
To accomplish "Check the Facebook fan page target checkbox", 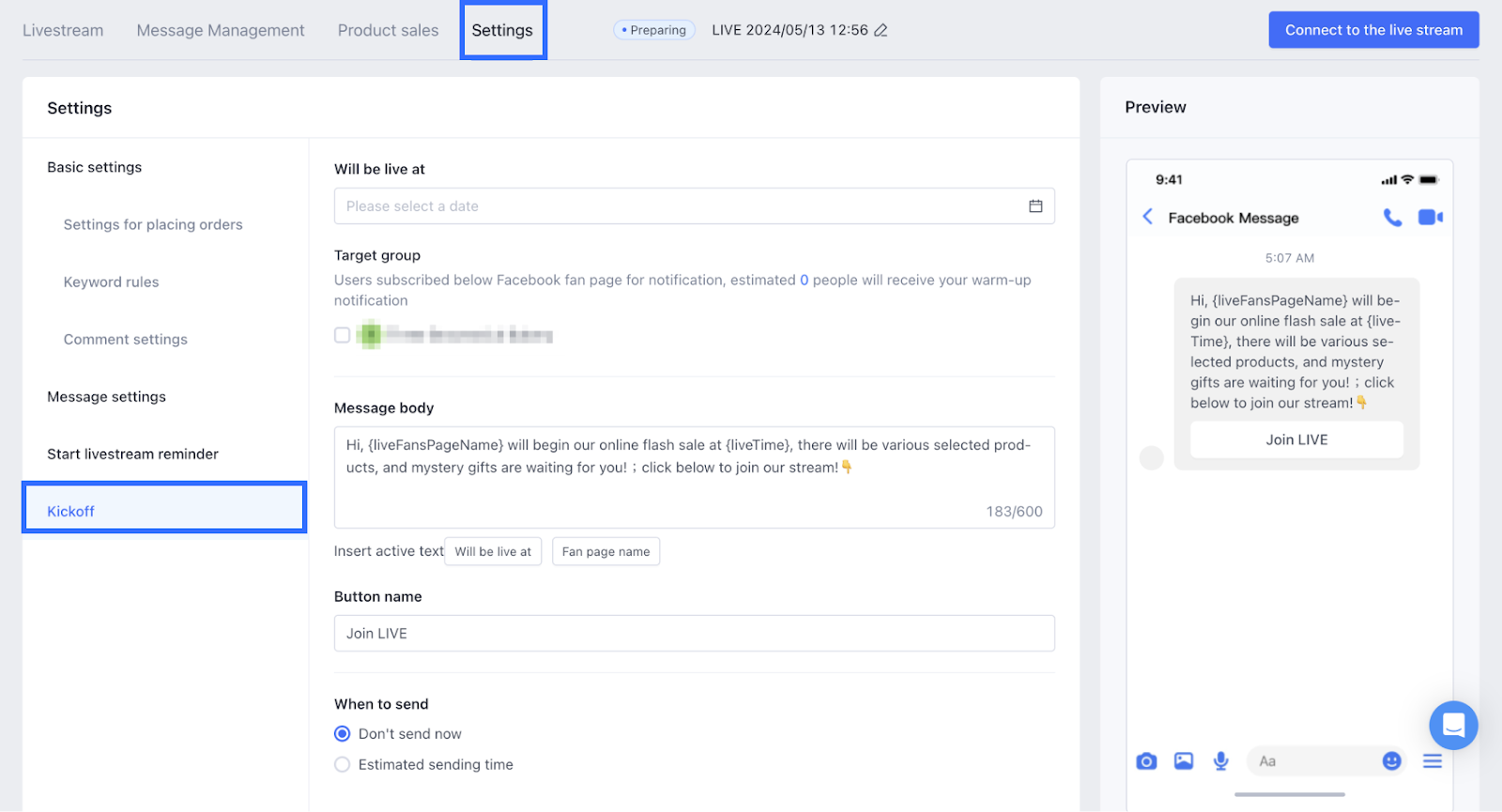I will point(343,335).
